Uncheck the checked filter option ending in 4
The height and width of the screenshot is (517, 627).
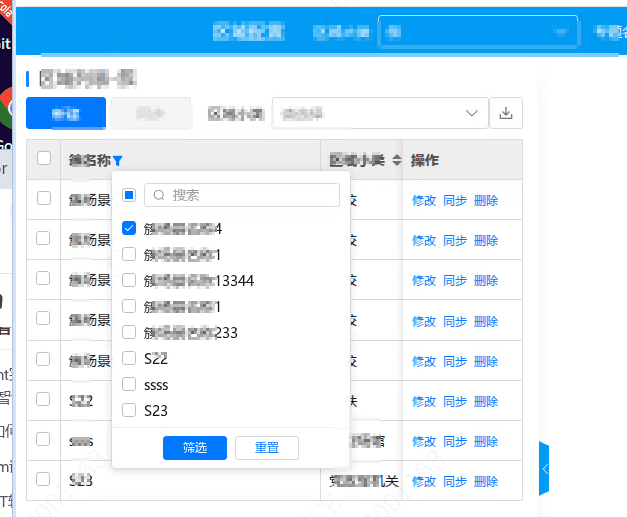click(x=129, y=228)
